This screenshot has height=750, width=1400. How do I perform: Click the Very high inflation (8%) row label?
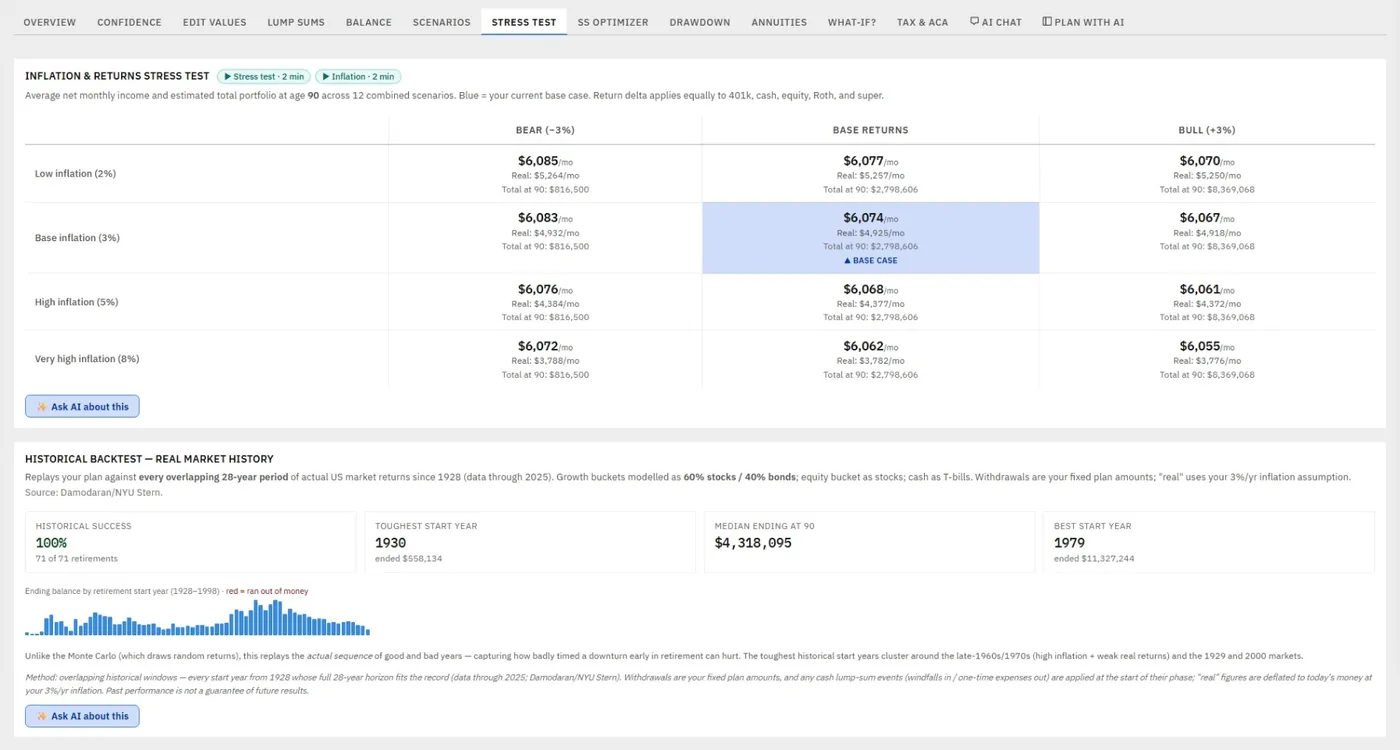[87, 359]
